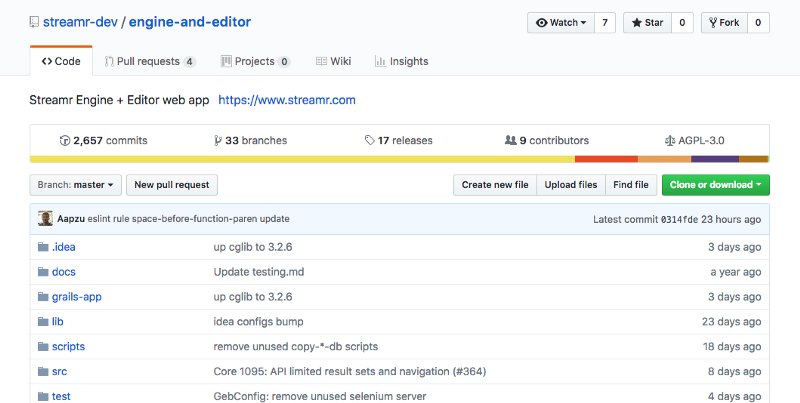Image resolution: width=800 pixels, height=403 pixels.
Task: View the stargazers count next to Star
Action: 682,22
